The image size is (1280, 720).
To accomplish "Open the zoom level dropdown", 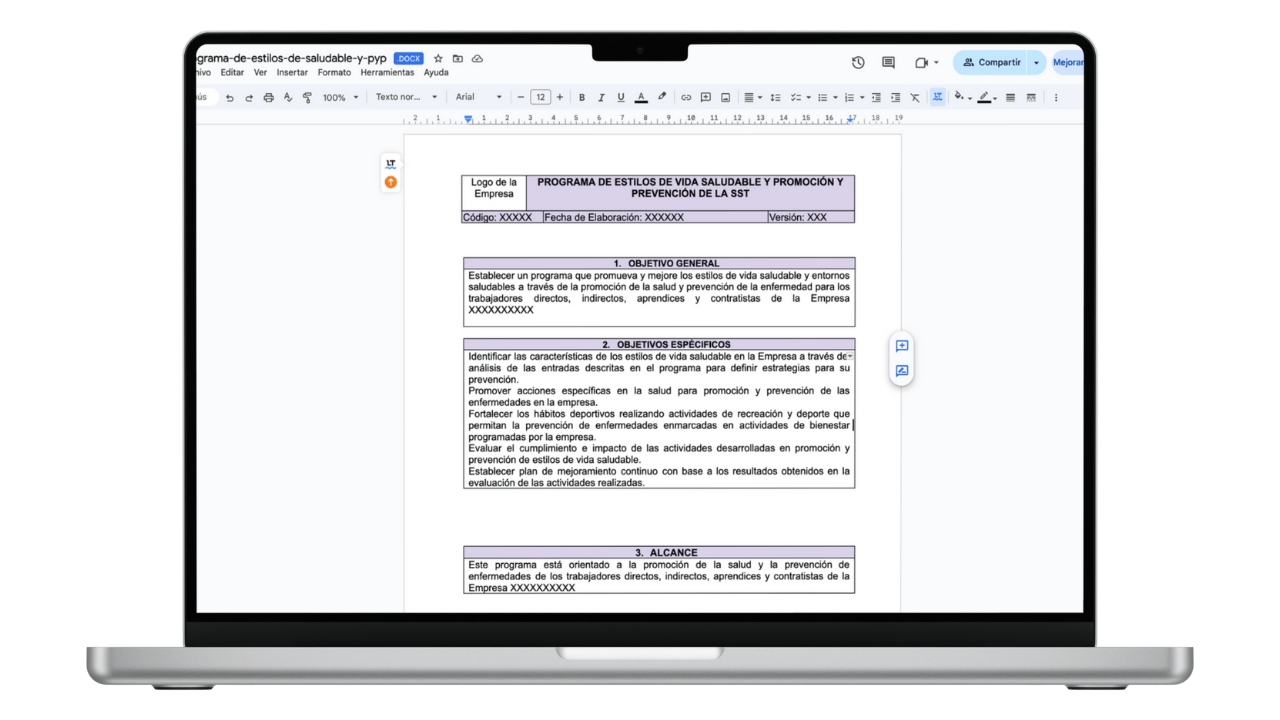I will point(340,97).
